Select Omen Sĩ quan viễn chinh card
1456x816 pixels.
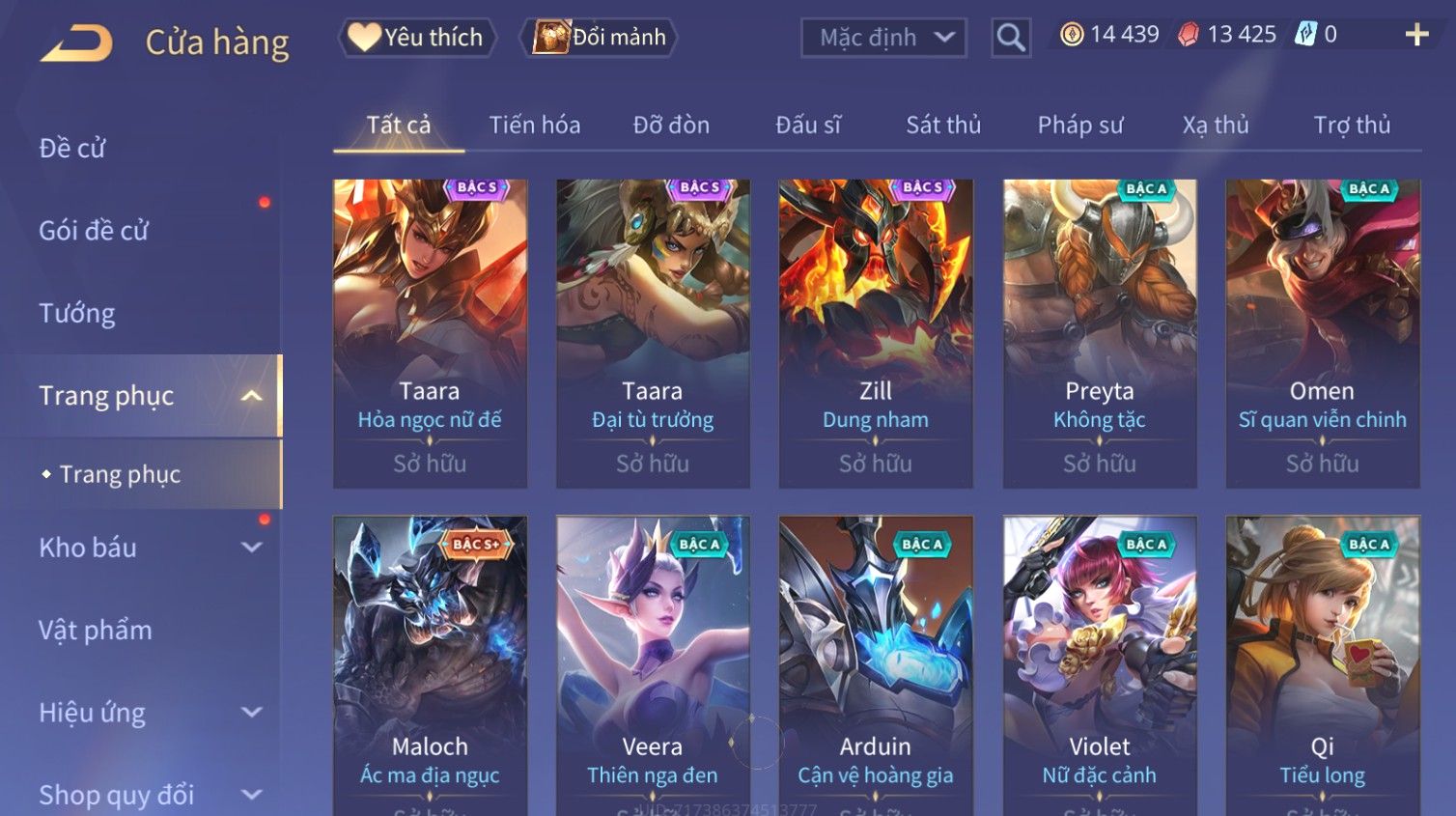click(1323, 333)
